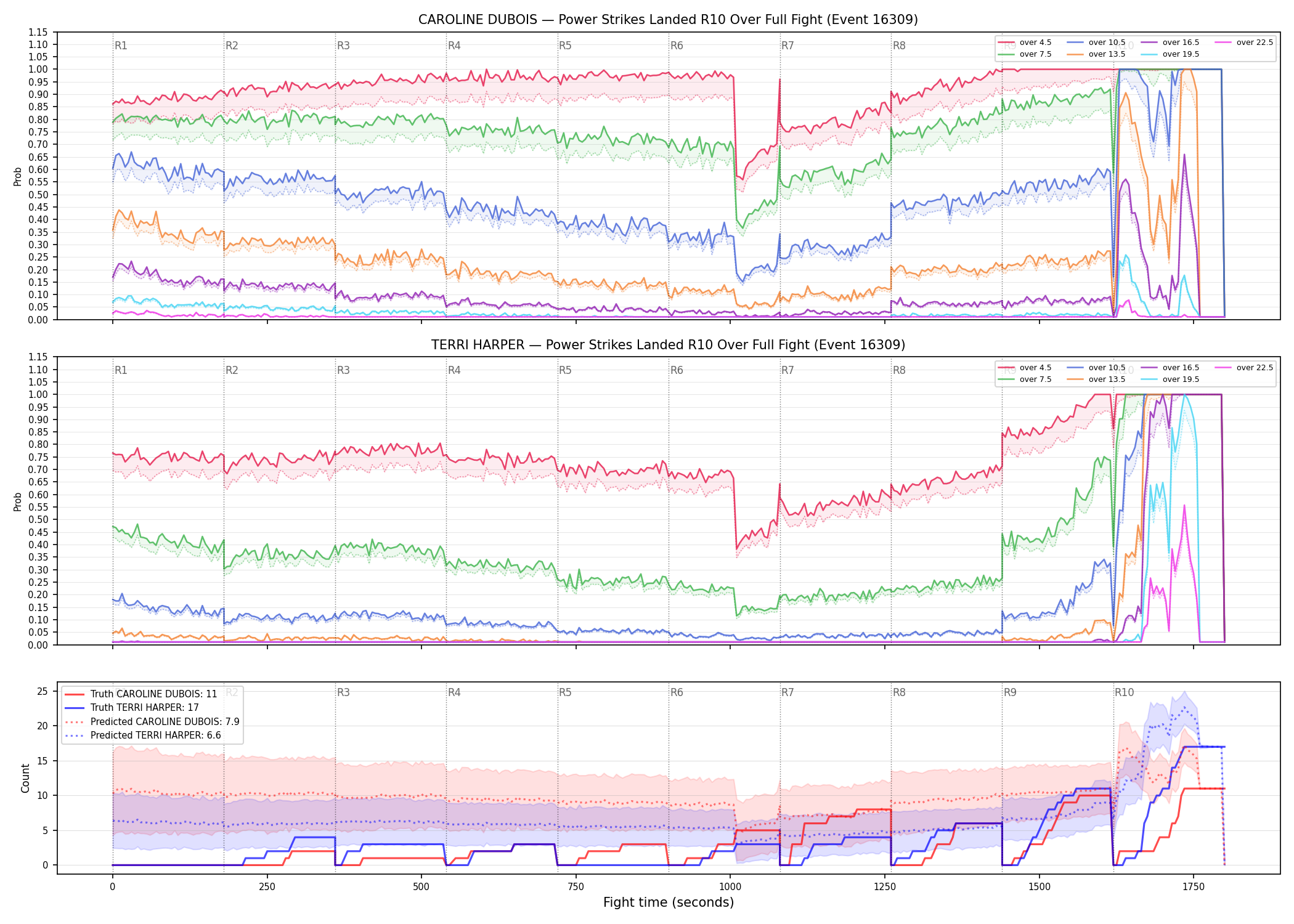Click 'over 19.5' legend entry in Caroline Dubois chart

click(x=1170, y=54)
